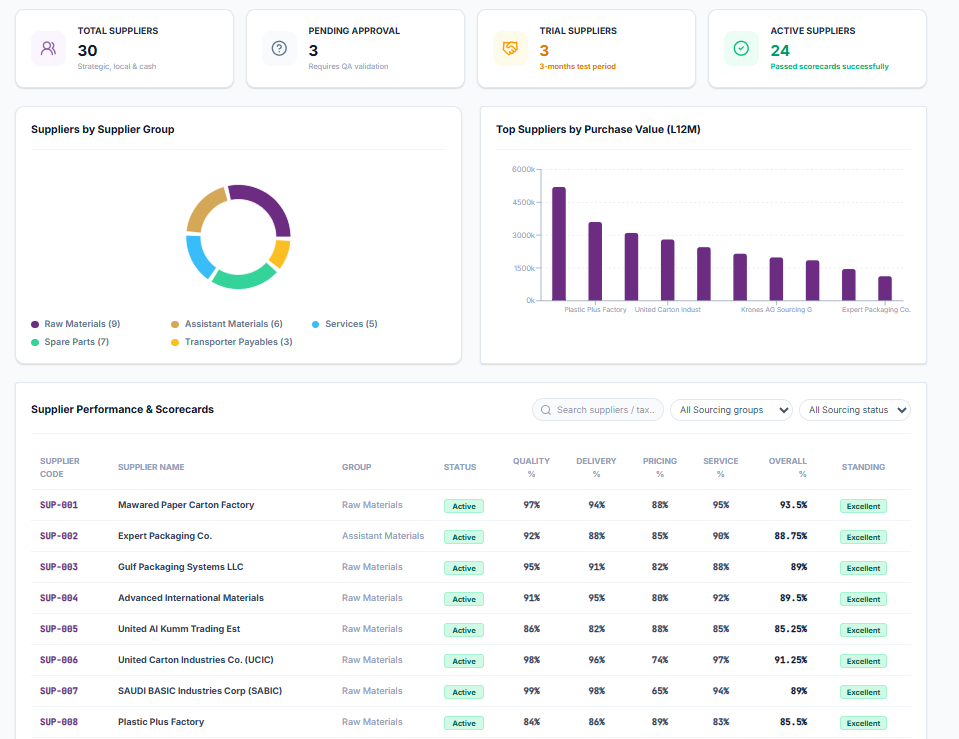959x739 pixels.
Task: Focus the Search suppliers input field
Action: coord(598,410)
